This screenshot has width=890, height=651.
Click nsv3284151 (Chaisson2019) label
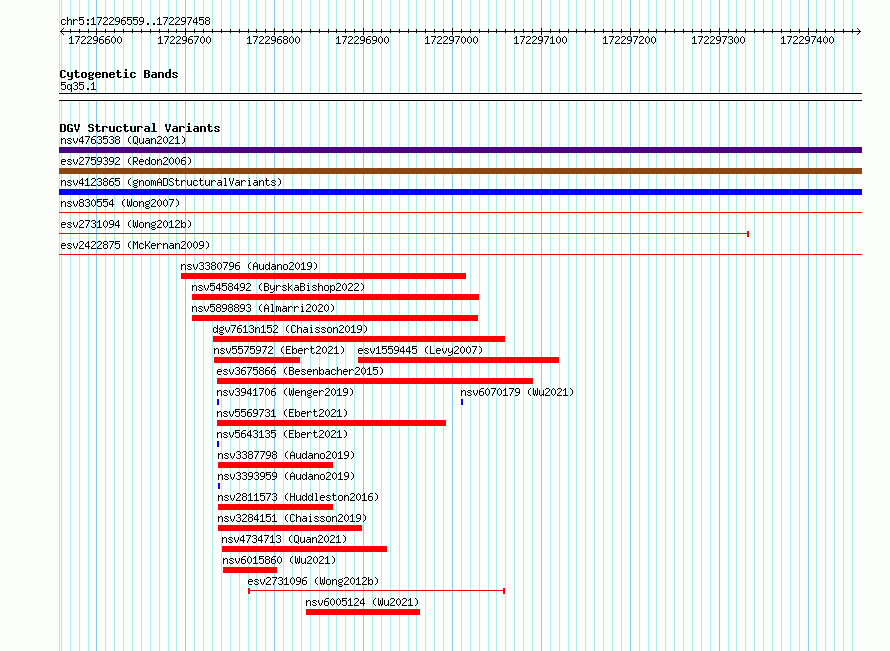click(x=292, y=518)
